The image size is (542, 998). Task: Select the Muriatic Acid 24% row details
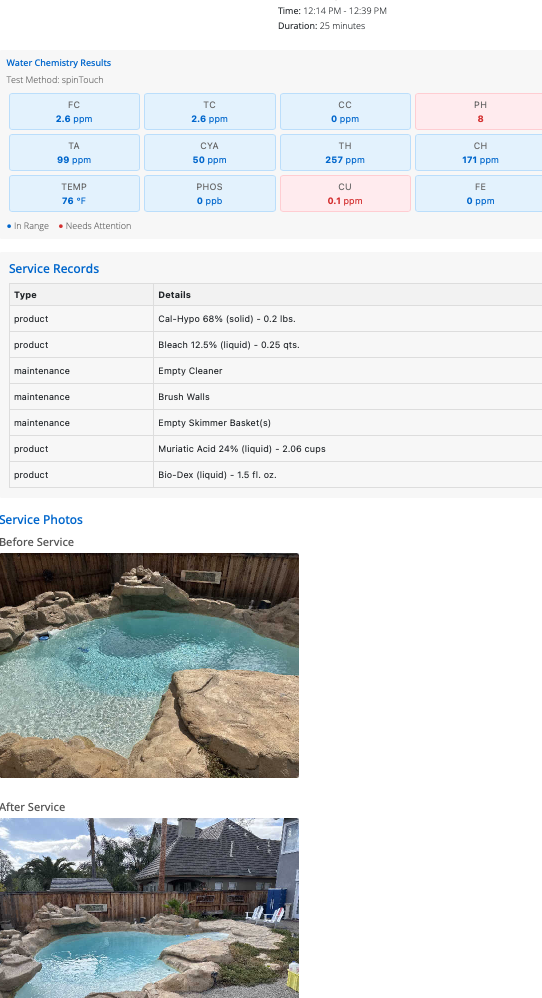pos(347,449)
